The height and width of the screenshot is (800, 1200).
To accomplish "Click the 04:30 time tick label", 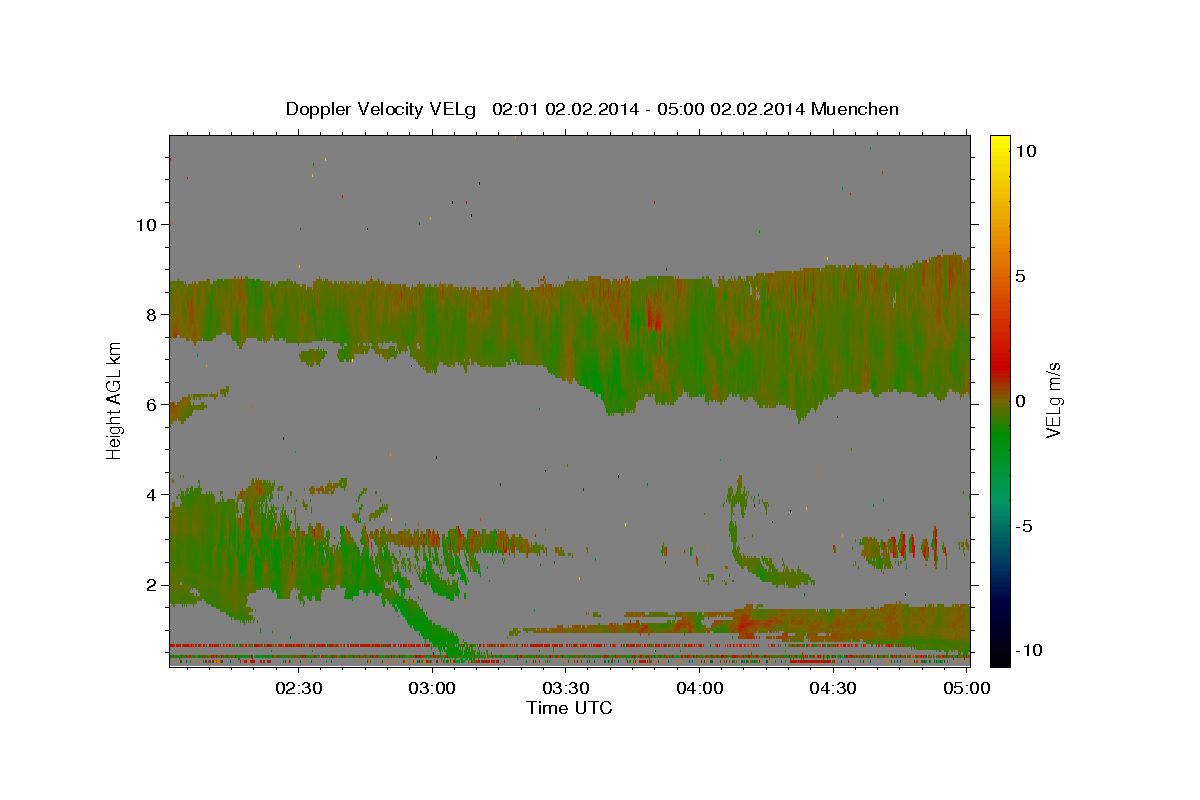I will tap(833, 688).
